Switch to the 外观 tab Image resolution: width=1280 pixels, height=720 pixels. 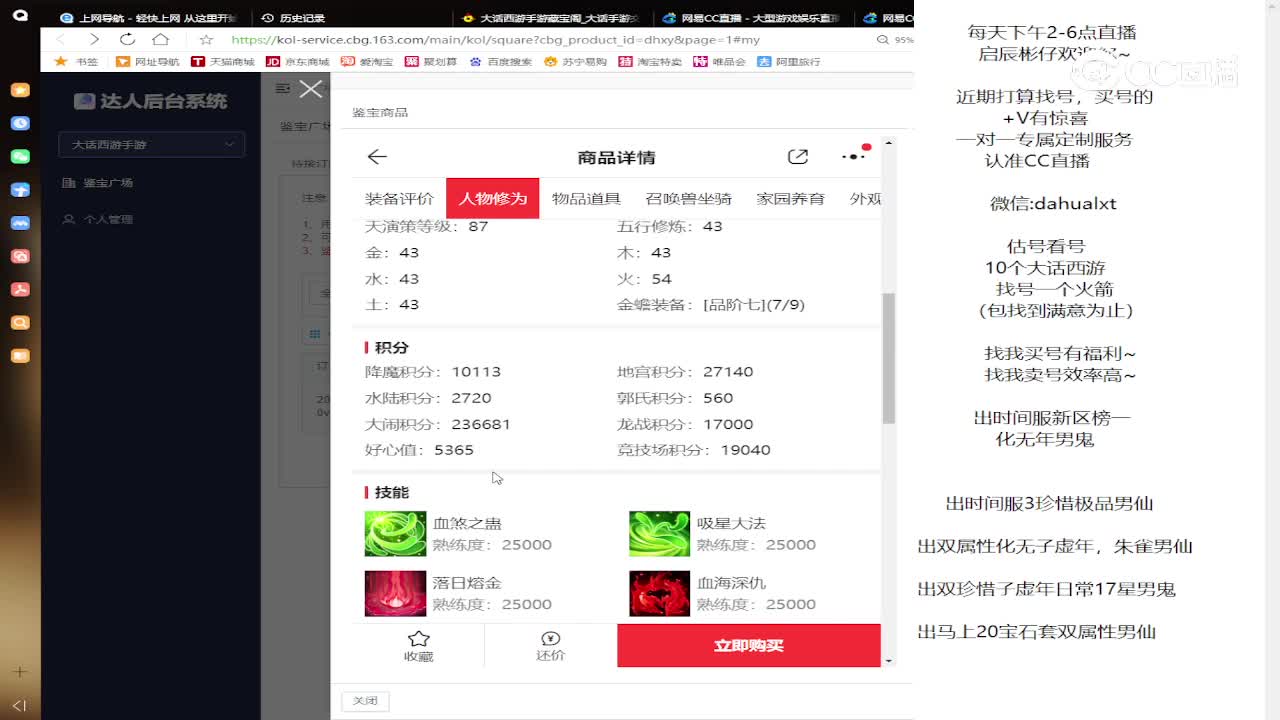865,198
